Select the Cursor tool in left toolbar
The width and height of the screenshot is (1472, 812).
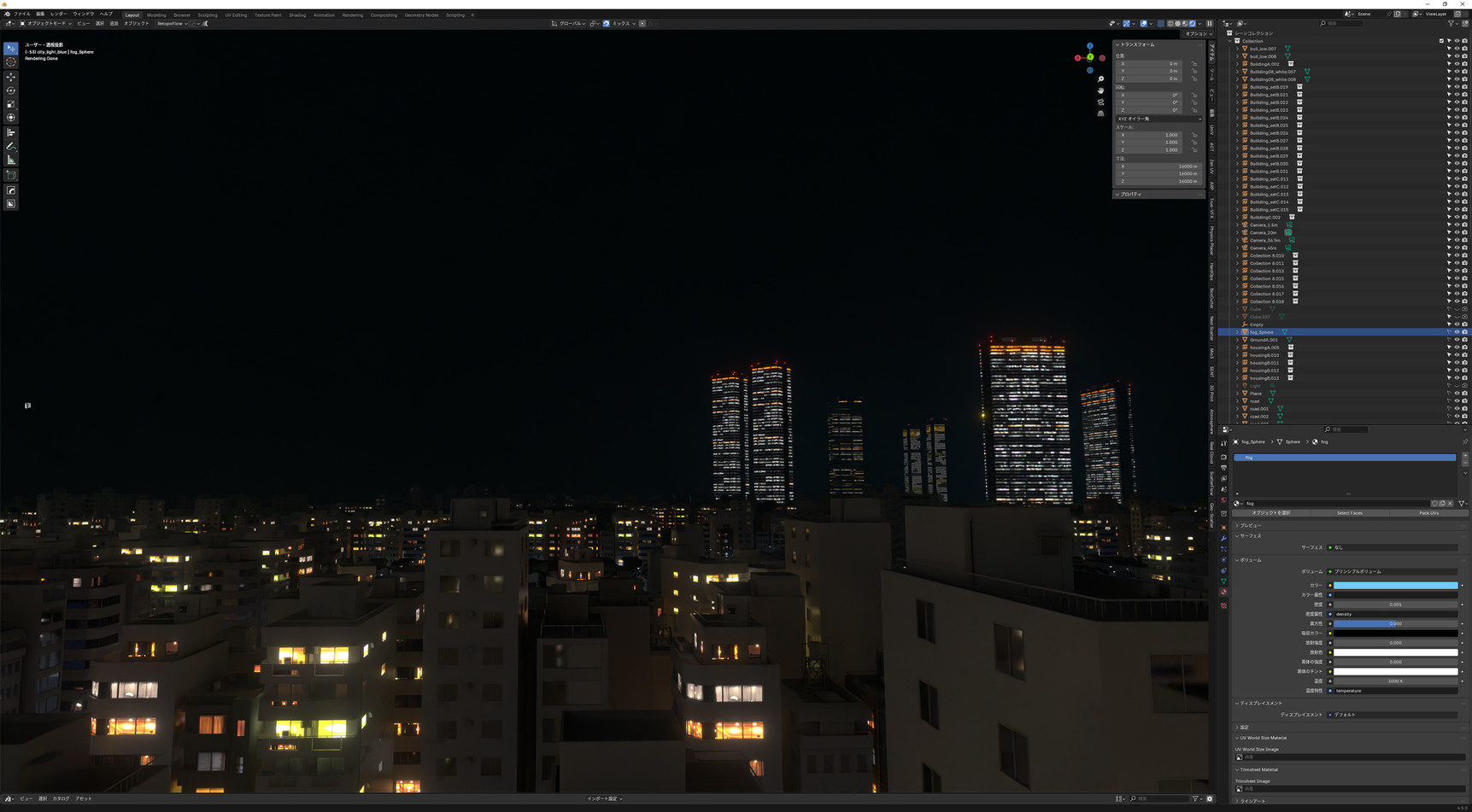pyautogui.click(x=11, y=62)
